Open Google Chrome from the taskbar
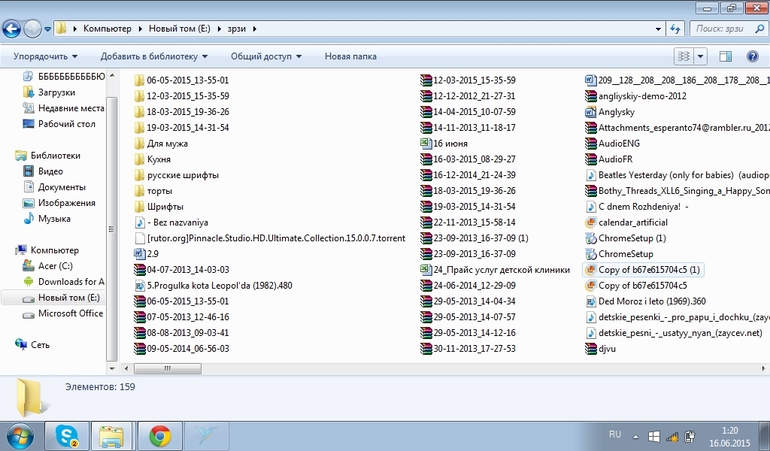 (x=158, y=435)
